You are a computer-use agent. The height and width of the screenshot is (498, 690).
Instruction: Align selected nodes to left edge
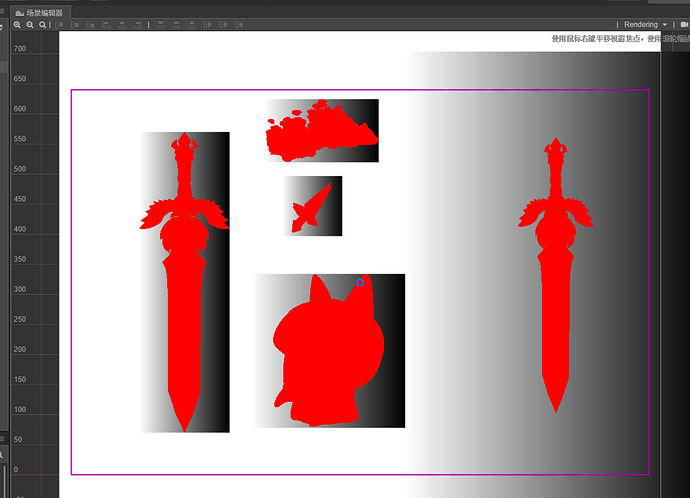pyautogui.click(x=106, y=25)
